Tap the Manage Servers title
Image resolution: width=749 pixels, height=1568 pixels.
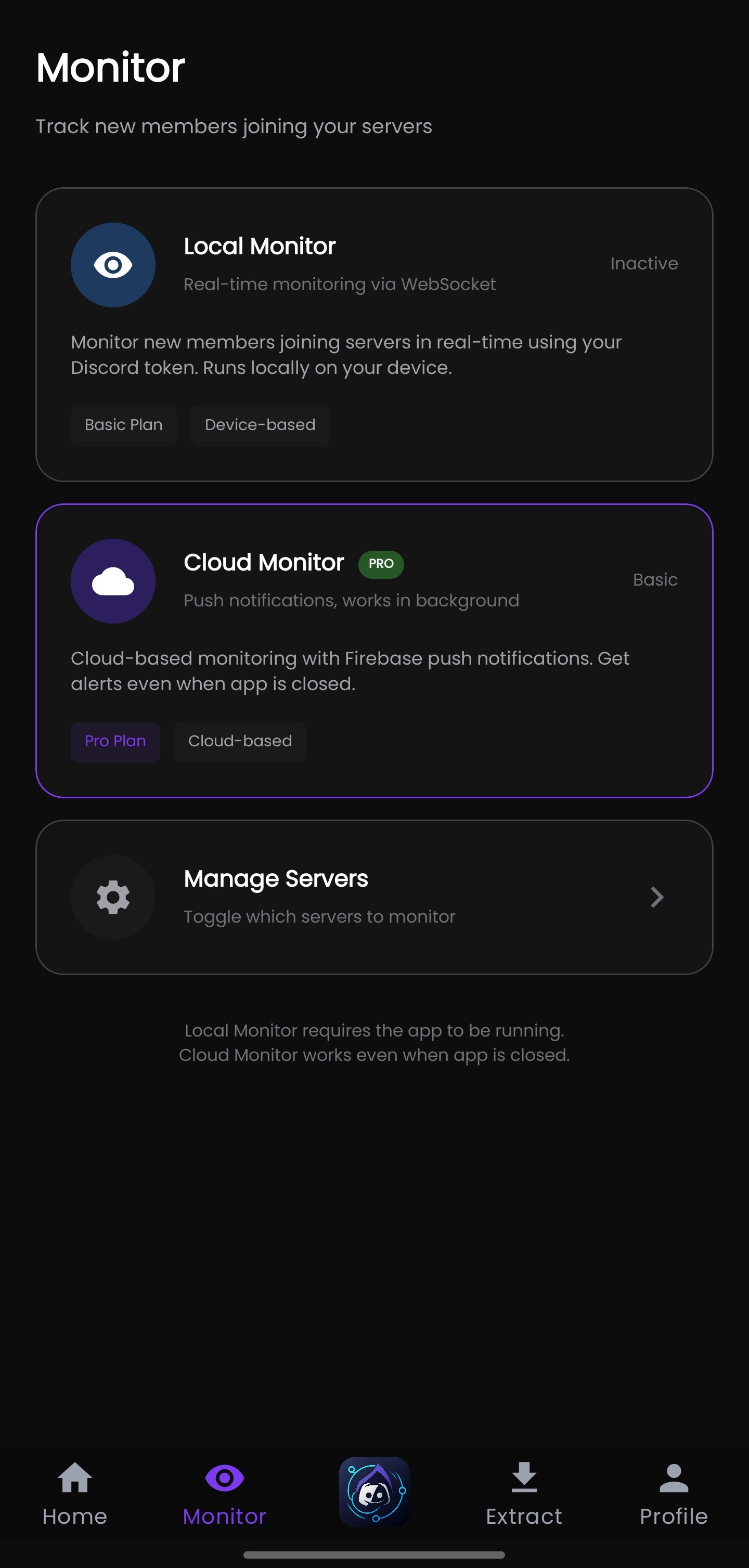[x=276, y=879]
